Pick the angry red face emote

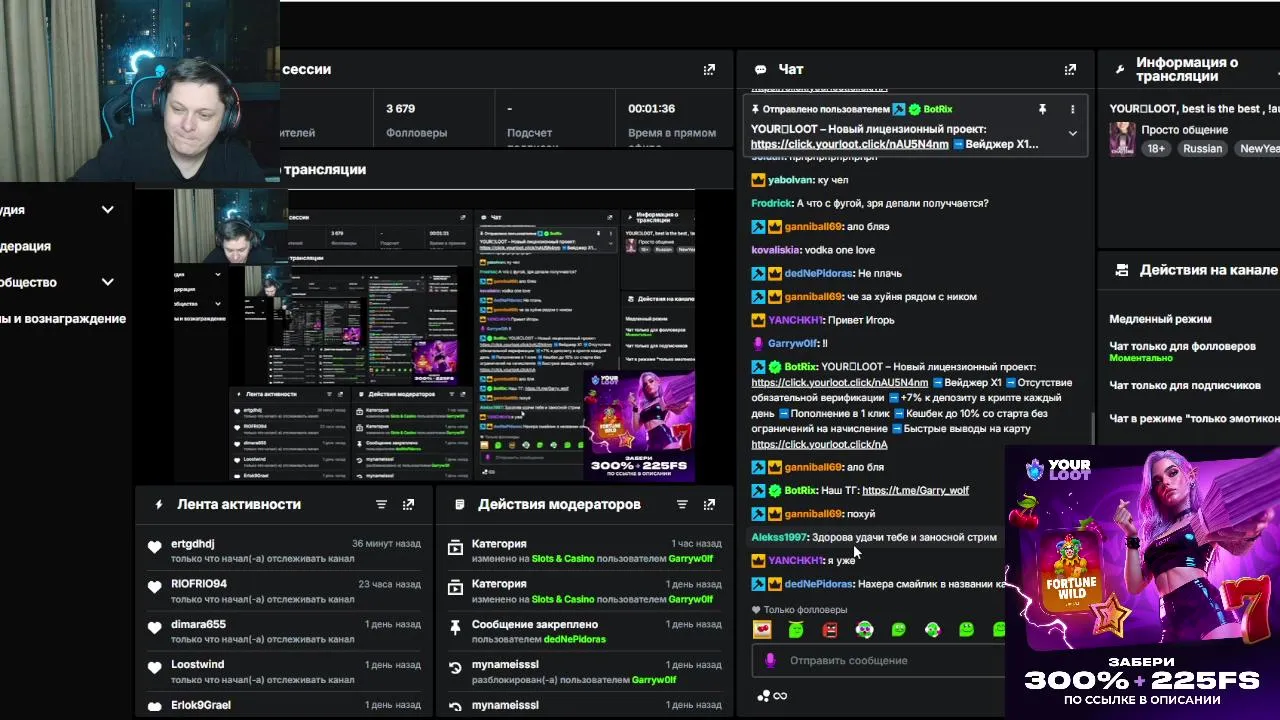[830, 630]
